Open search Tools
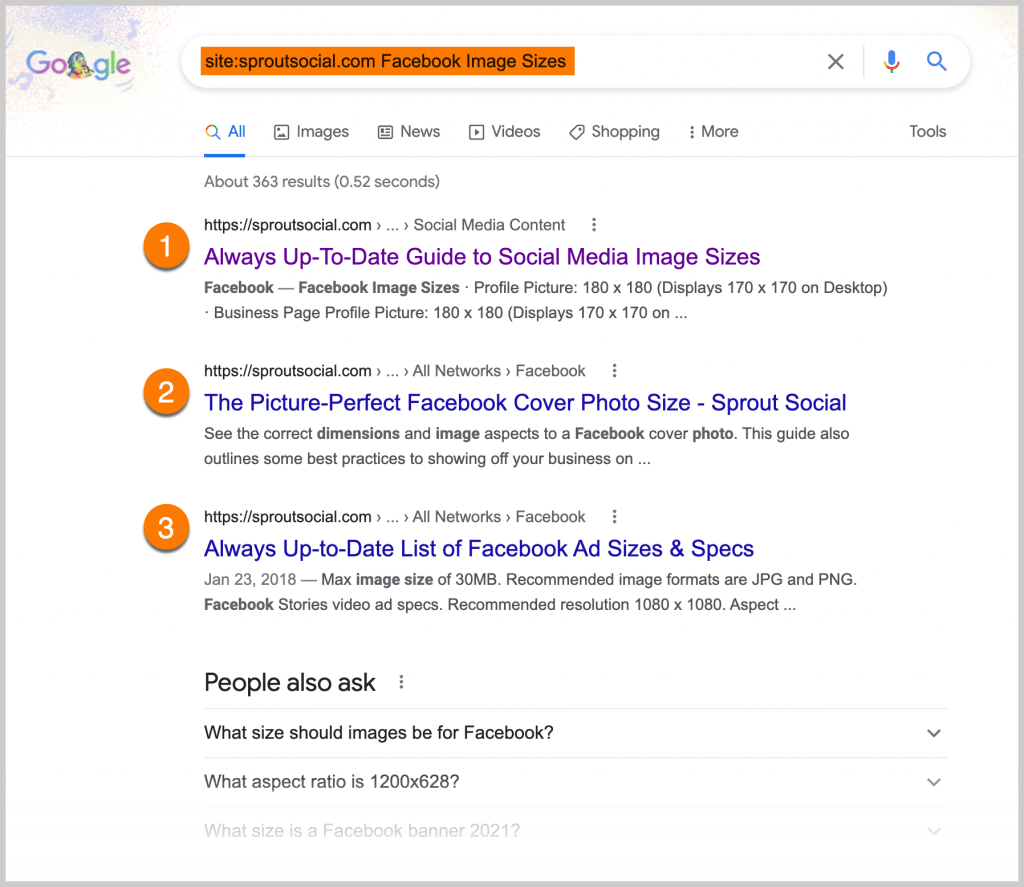Viewport: 1024px width, 887px height. (927, 131)
